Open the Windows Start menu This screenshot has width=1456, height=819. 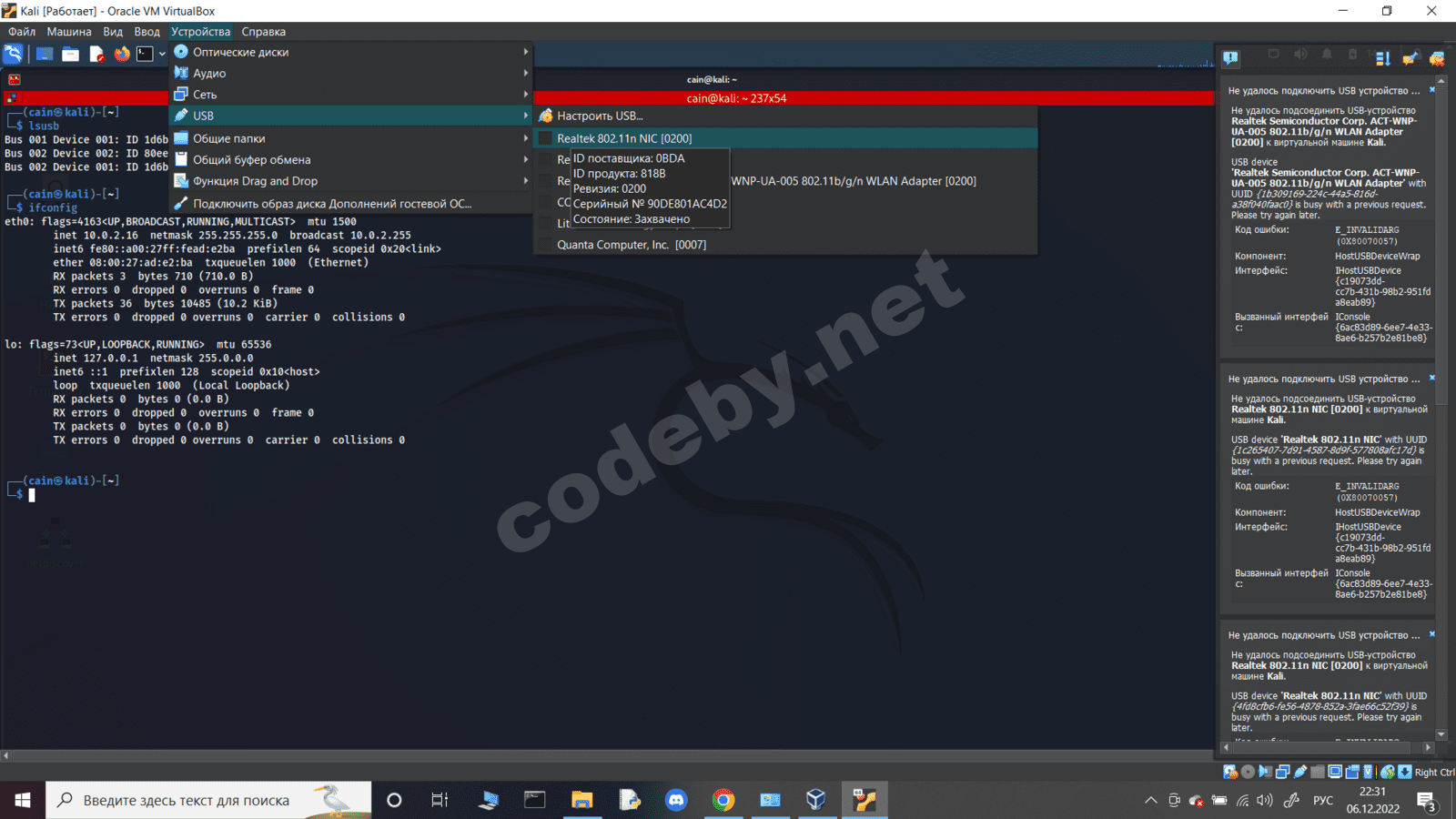tap(23, 800)
